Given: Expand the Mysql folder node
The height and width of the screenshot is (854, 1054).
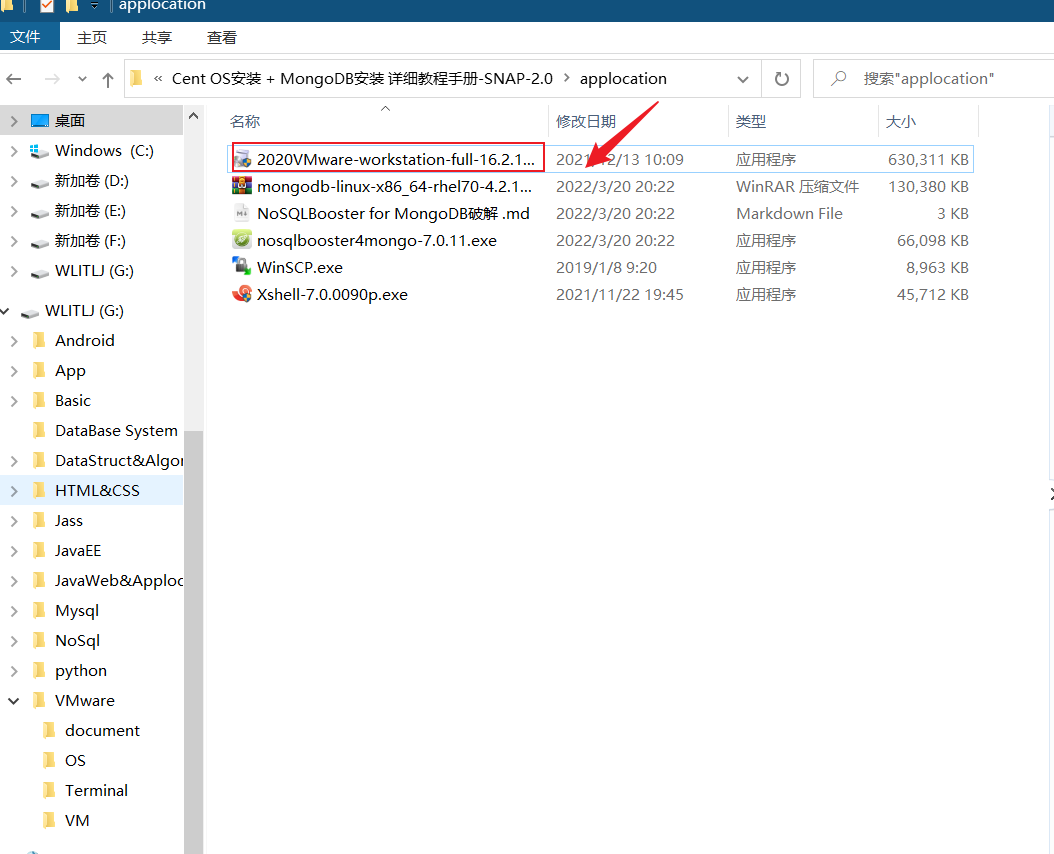Looking at the screenshot, I should (14, 611).
